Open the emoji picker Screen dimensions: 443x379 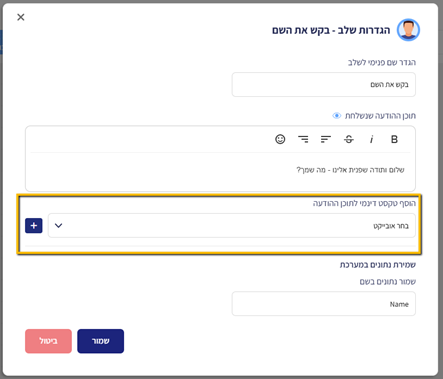tap(280, 139)
